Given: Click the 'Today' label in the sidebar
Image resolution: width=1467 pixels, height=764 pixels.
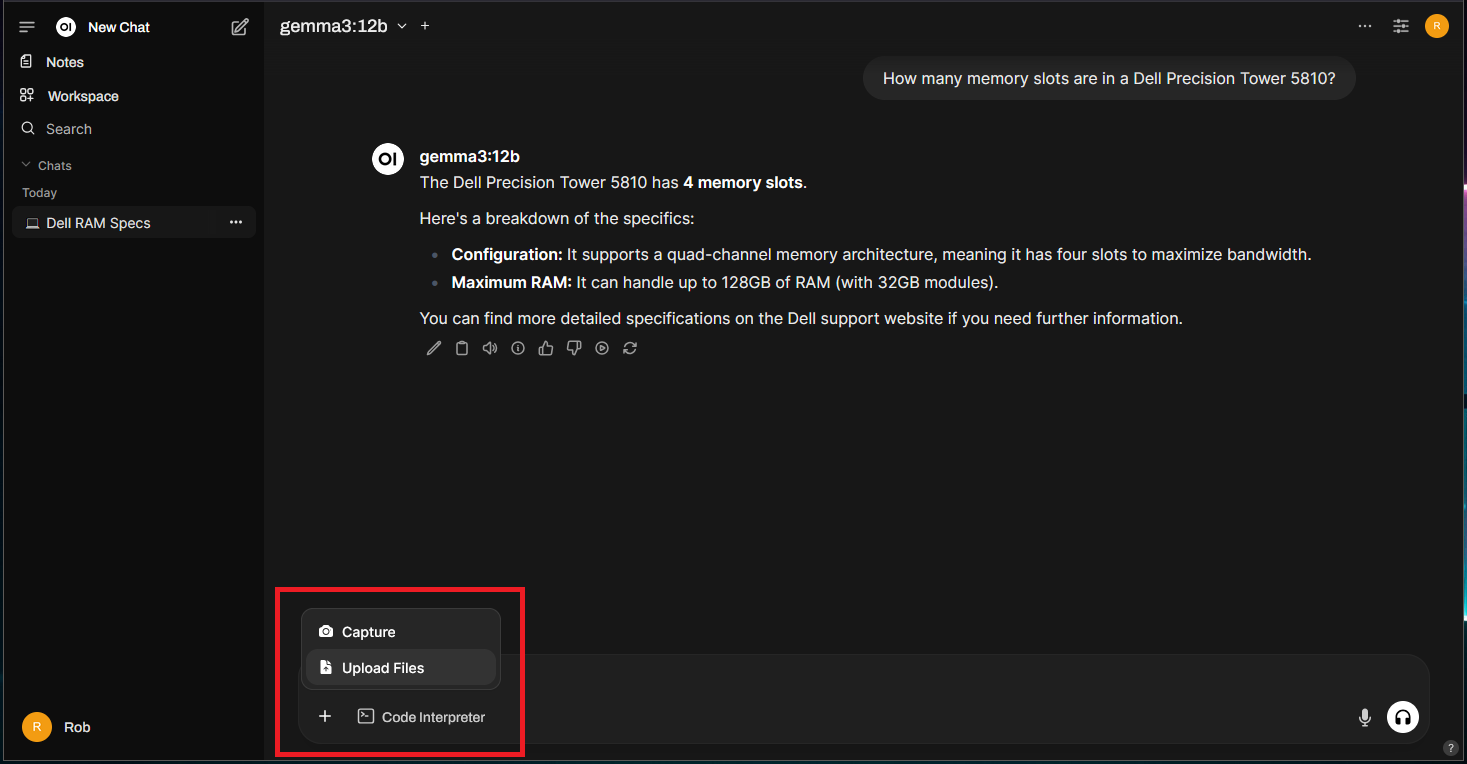Looking at the screenshot, I should click(x=40, y=193).
